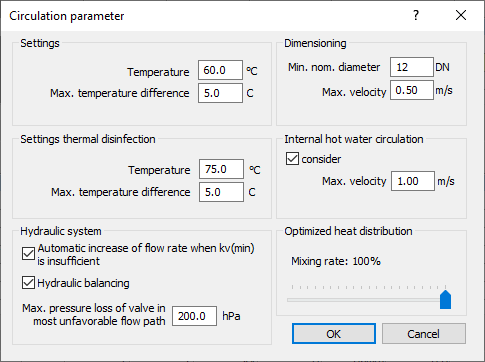Image resolution: width=485 pixels, height=362 pixels.
Task: Close the Circulation parameter dialog
Action: (461, 15)
